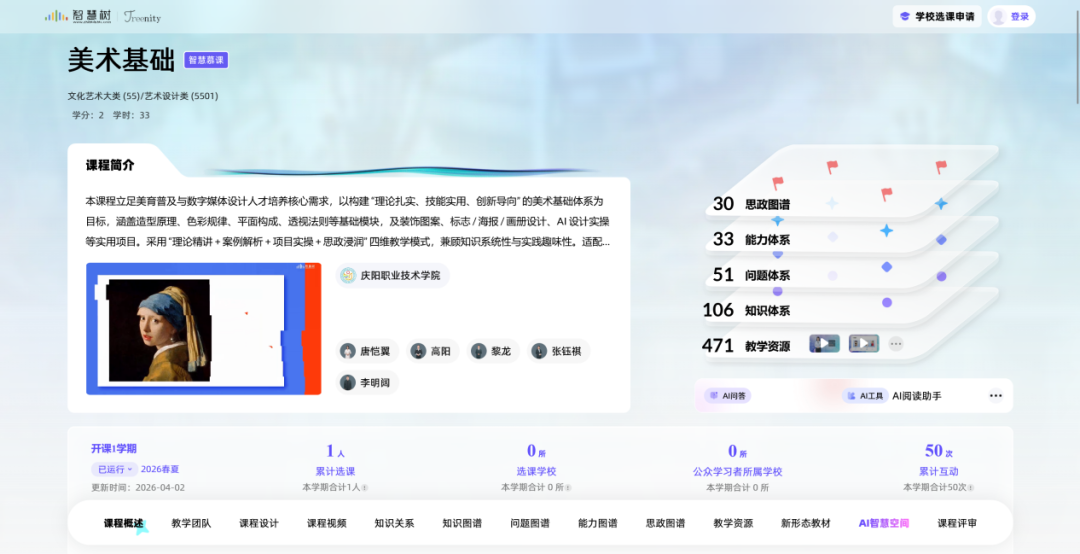Screen dimensions: 1080x554
Task: Click the more dots beside 教学资源 videos
Action: (895, 343)
